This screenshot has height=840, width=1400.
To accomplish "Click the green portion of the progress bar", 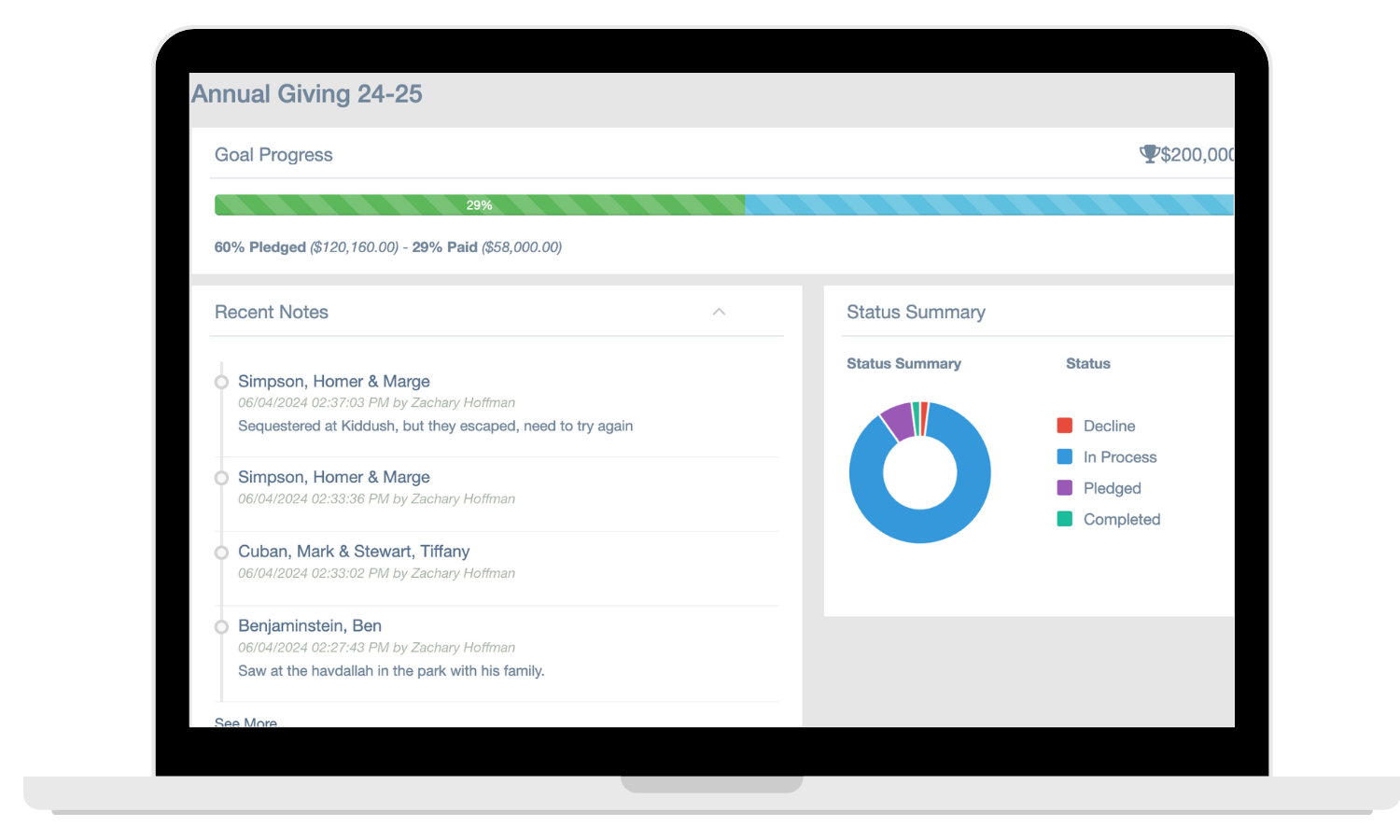I will click(476, 204).
